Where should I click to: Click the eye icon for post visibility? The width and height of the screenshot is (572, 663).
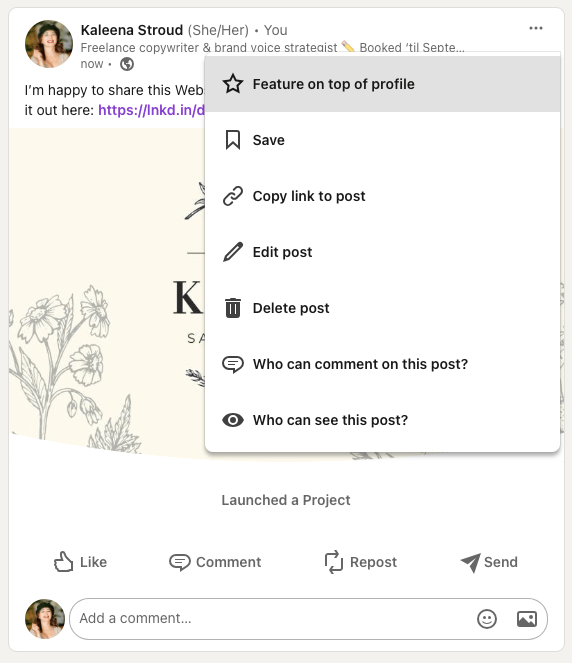(x=233, y=420)
